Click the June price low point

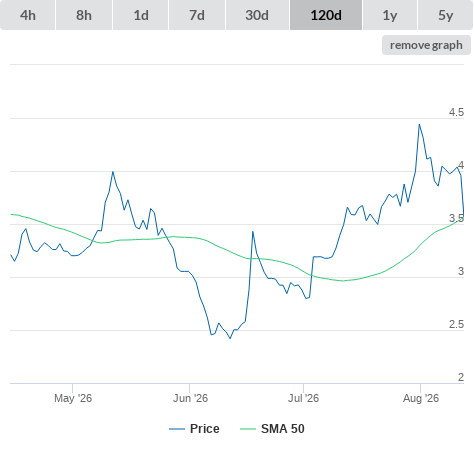[230, 338]
